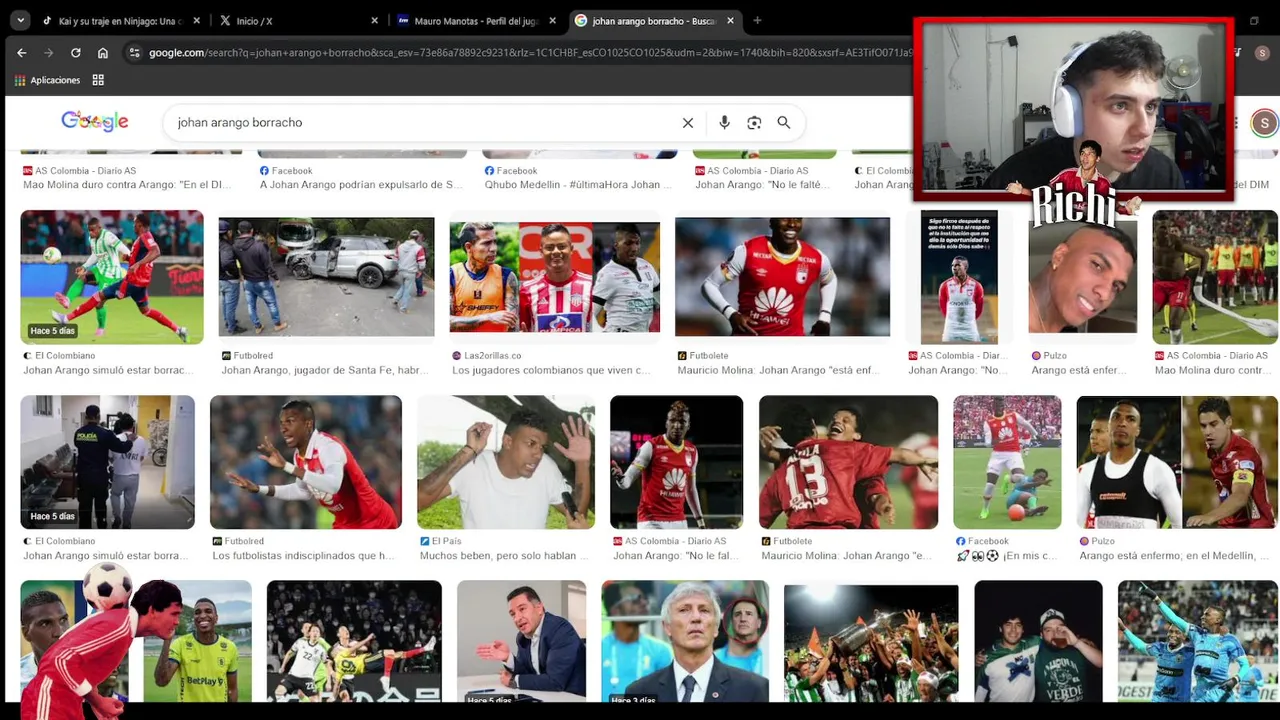Open the three players collage thumbnail
The image size is (1280, 720).
555,277
